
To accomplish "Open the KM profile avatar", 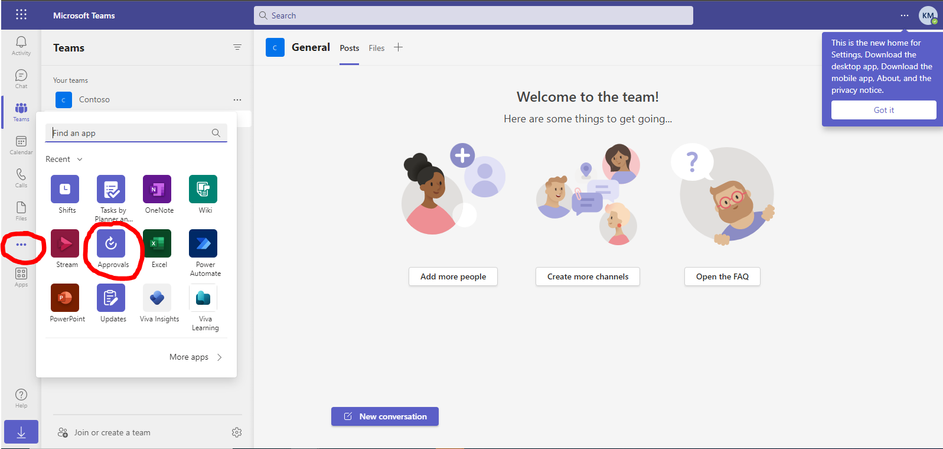I will [928, 15].
